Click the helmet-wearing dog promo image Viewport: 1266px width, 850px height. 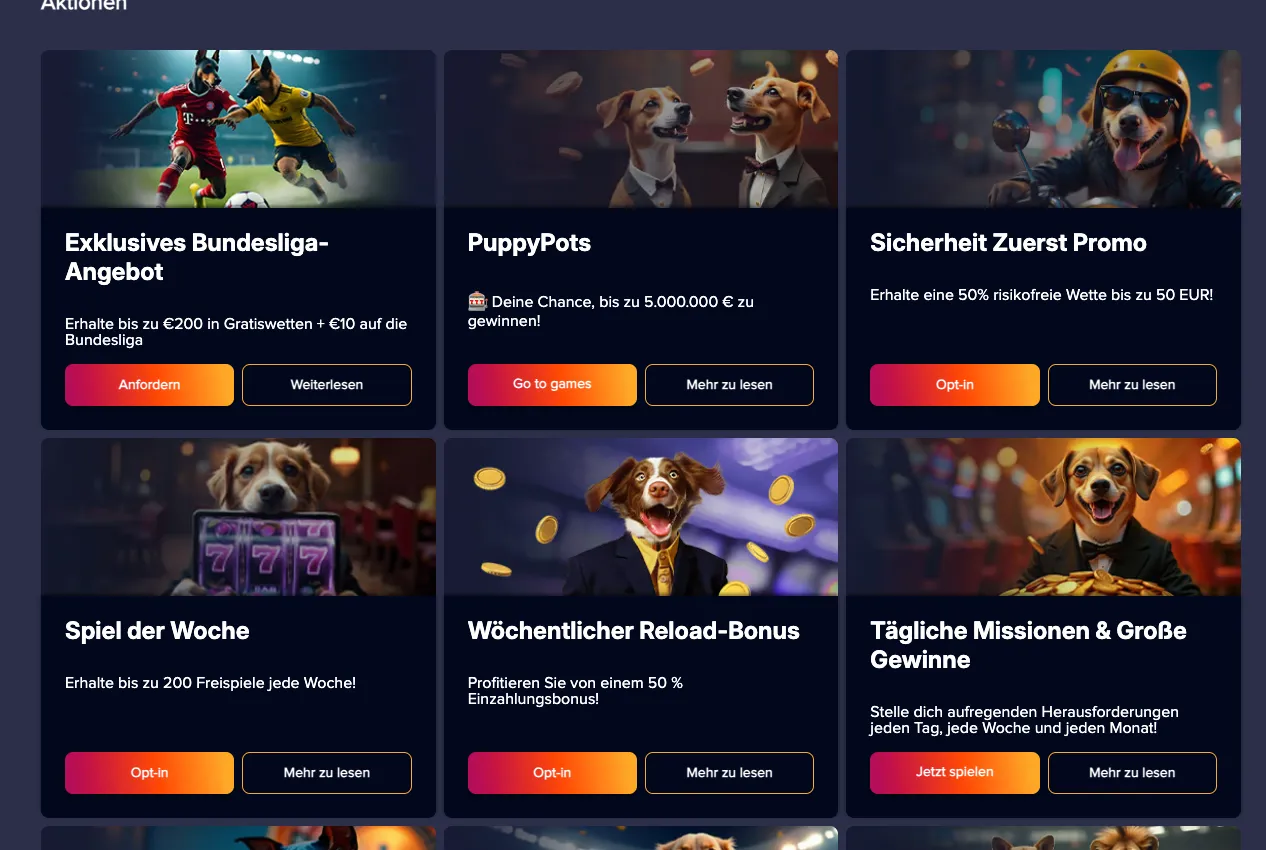[1043, 129]
